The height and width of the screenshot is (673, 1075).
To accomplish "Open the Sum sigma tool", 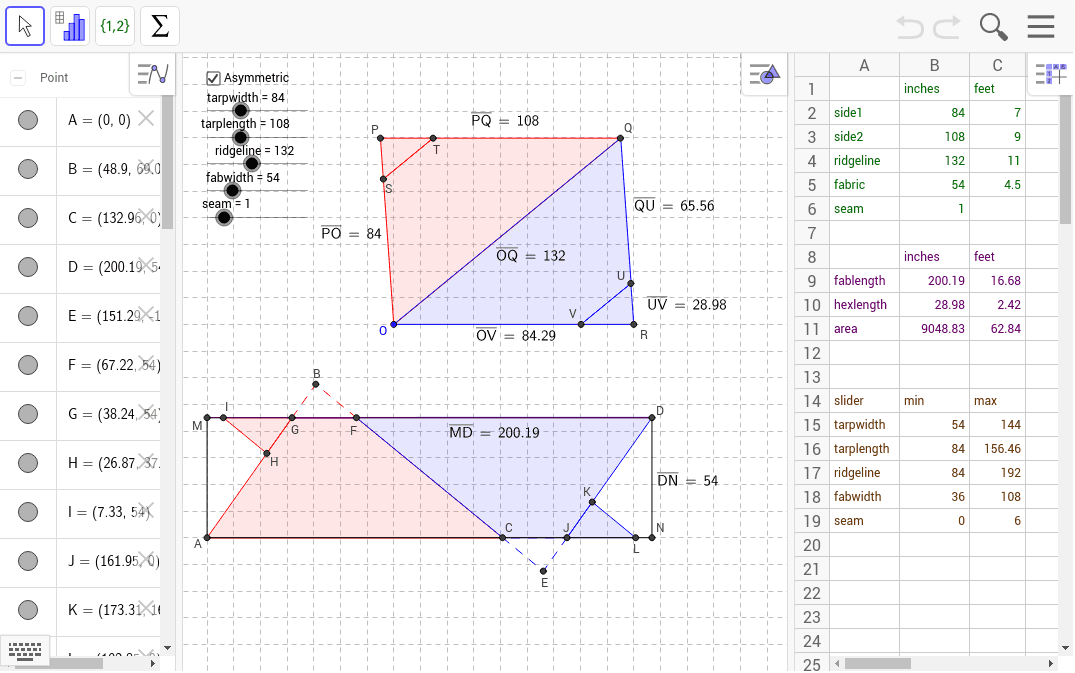I will pos(160,26).
